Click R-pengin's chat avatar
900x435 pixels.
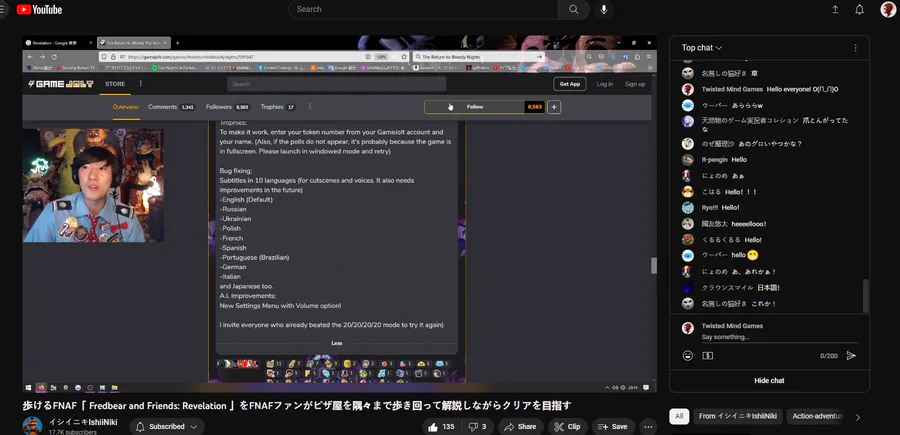click(688, 160)
